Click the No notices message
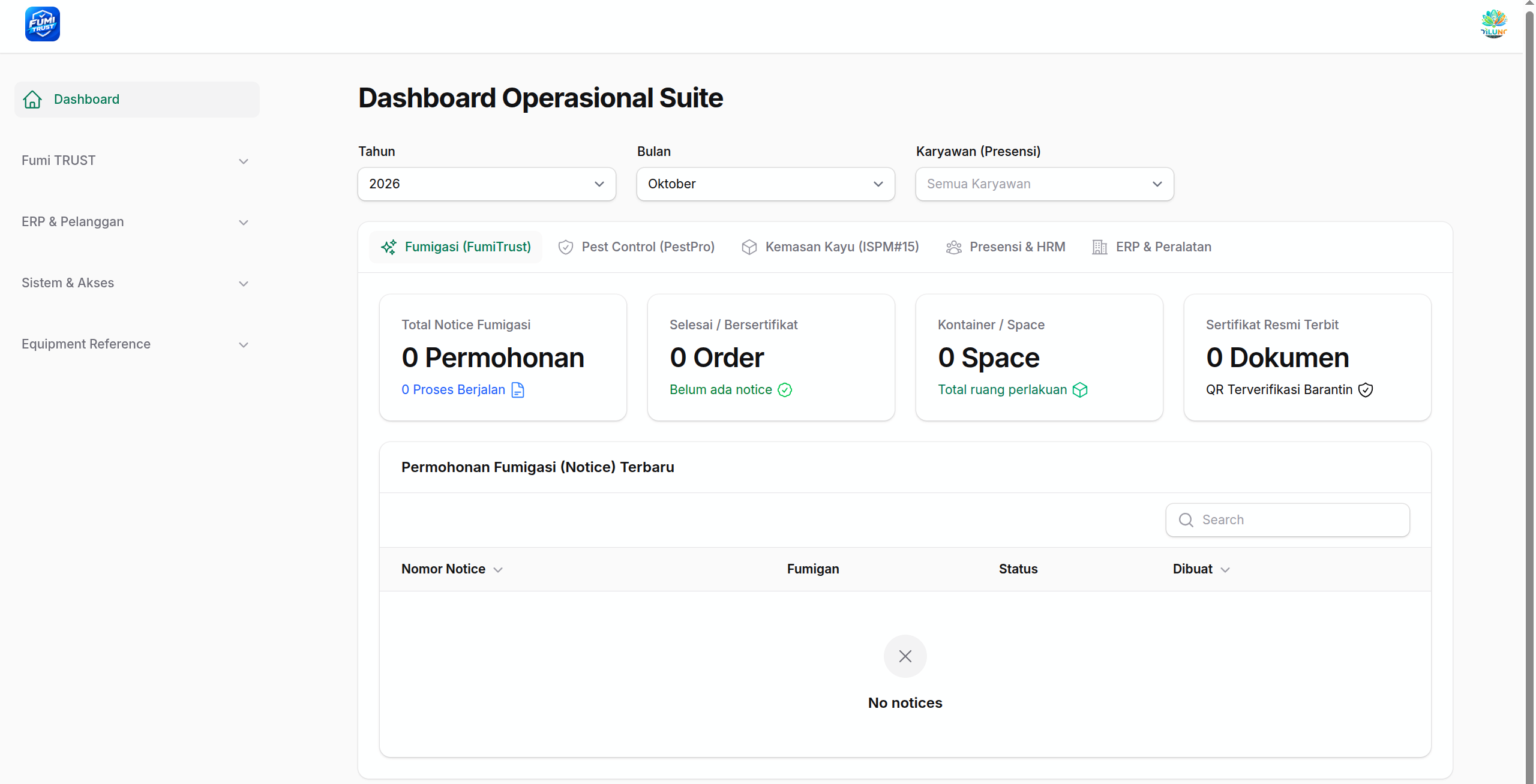Viewport: 1536px width, 784px height. (x=905, y=703)
